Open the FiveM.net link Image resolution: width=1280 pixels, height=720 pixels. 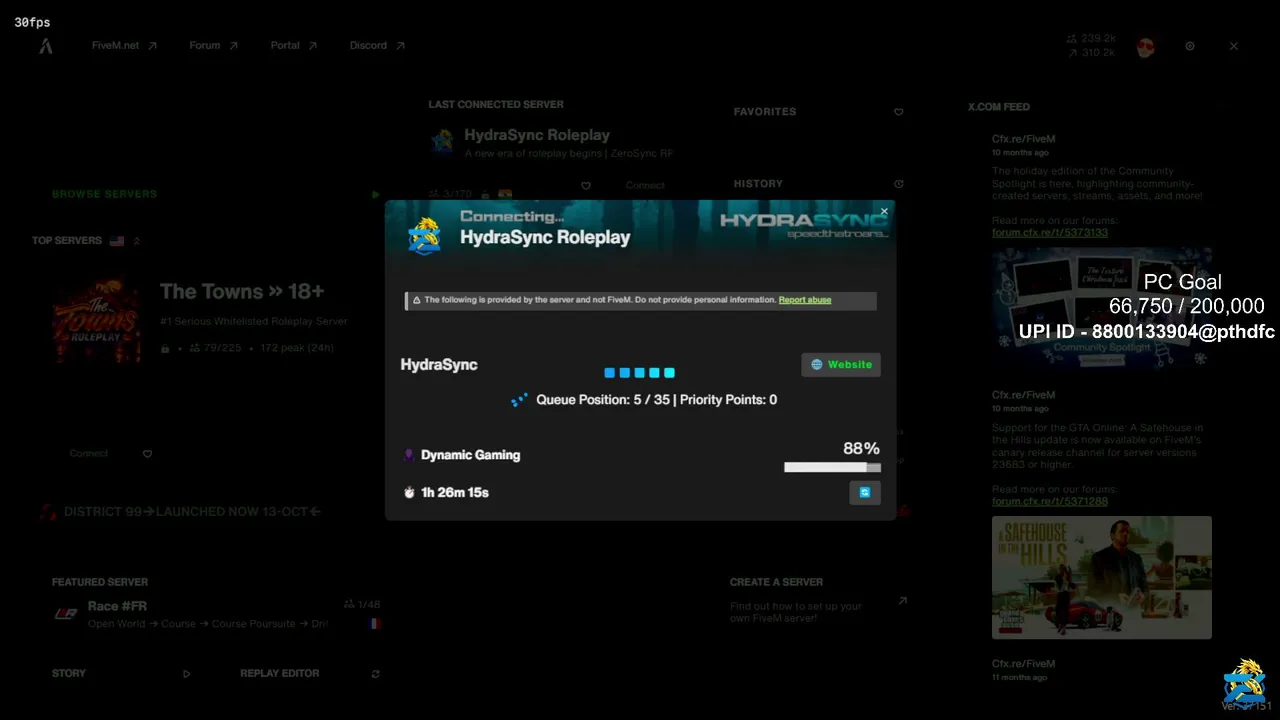(124, 46)
